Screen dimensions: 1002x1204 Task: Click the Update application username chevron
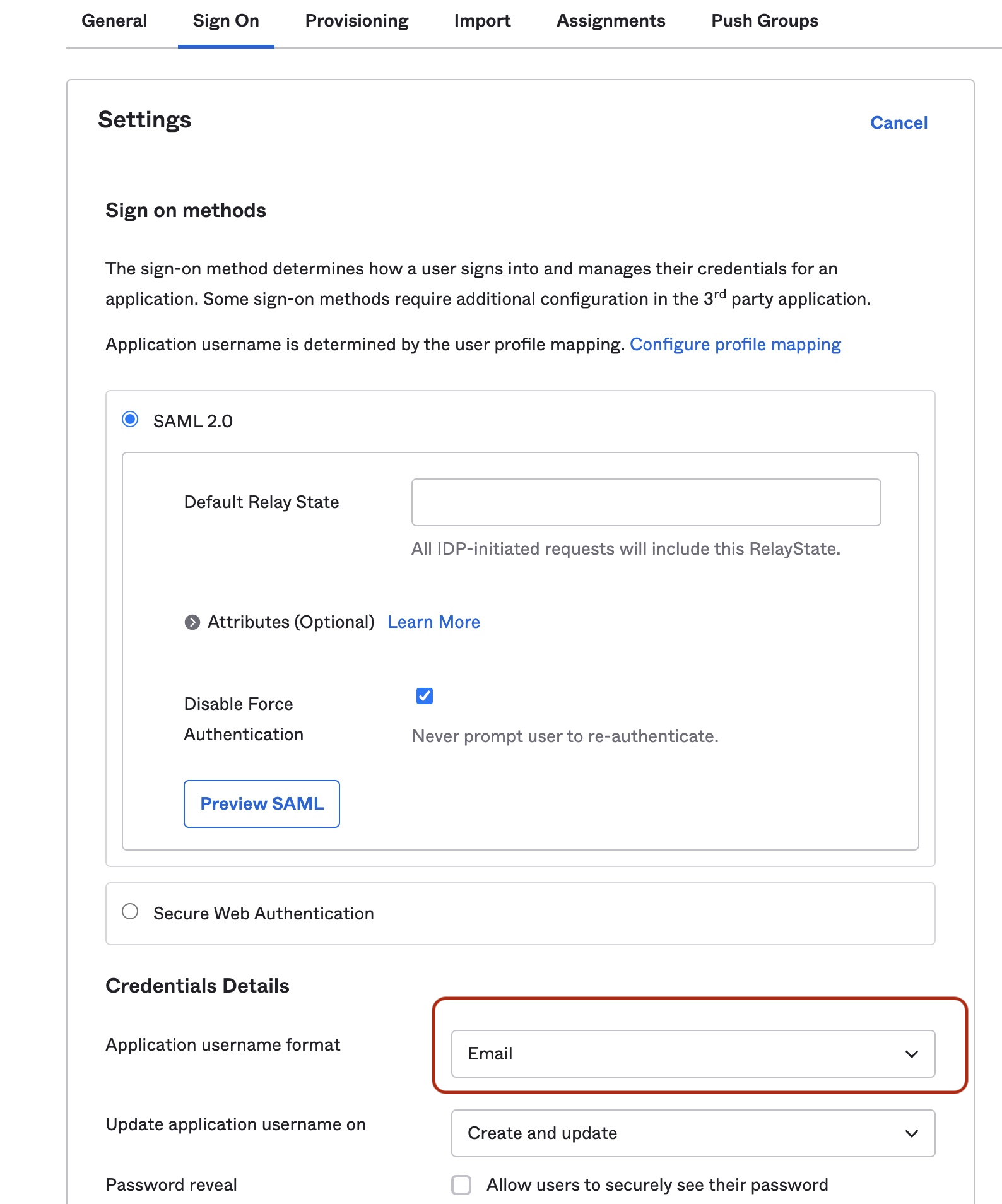(911, 1133)
